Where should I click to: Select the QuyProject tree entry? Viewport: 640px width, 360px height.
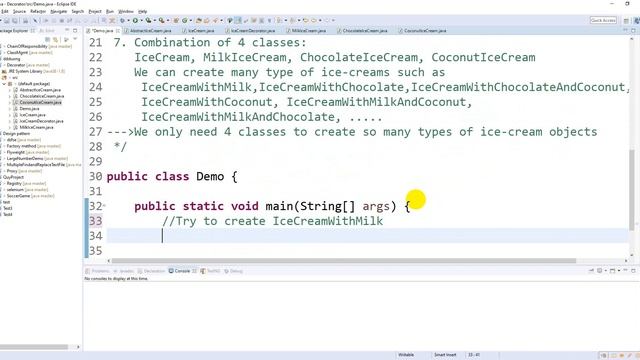[x=13, y=177]
